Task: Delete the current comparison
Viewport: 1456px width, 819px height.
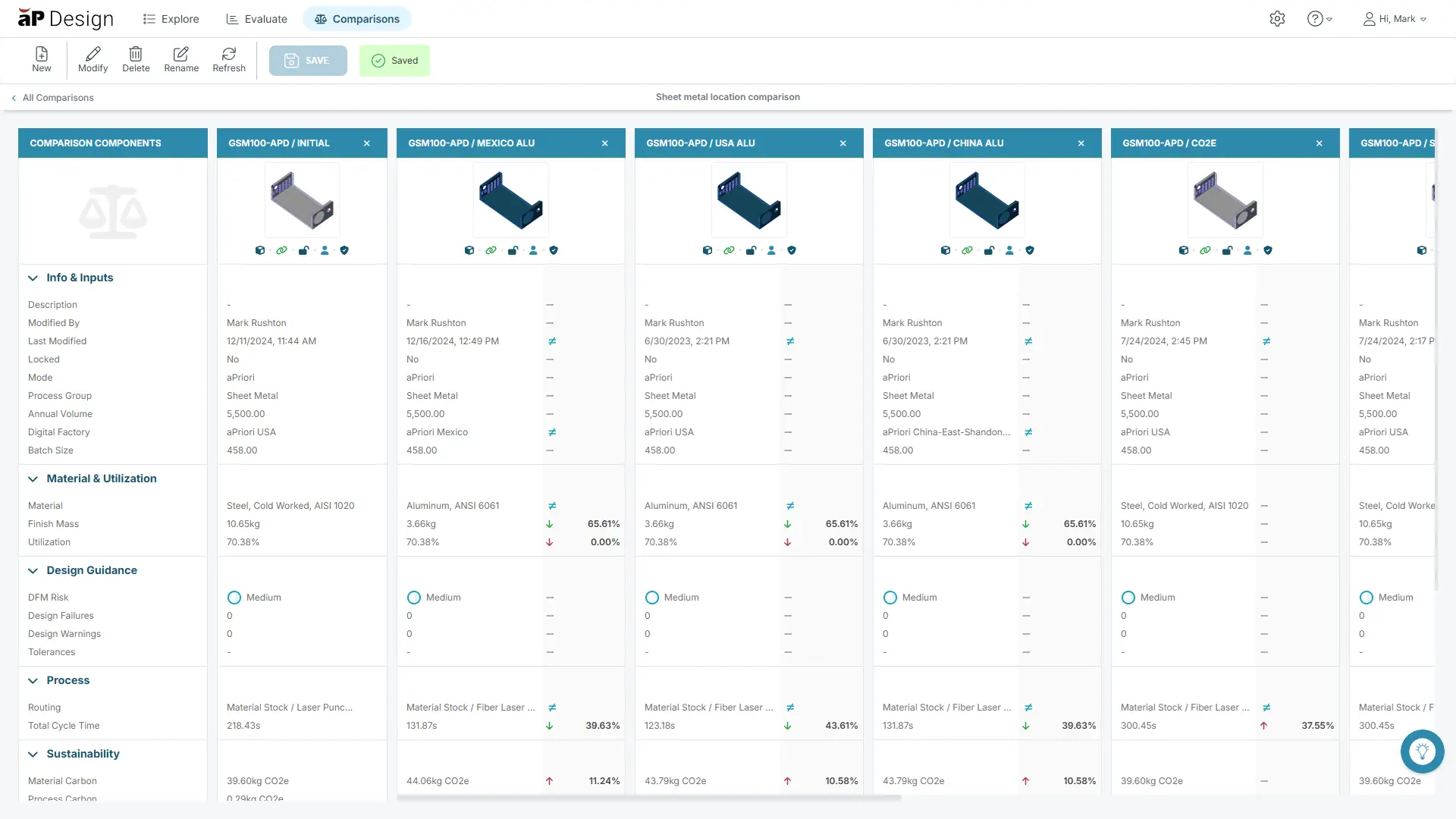Action: coord(136,60)
